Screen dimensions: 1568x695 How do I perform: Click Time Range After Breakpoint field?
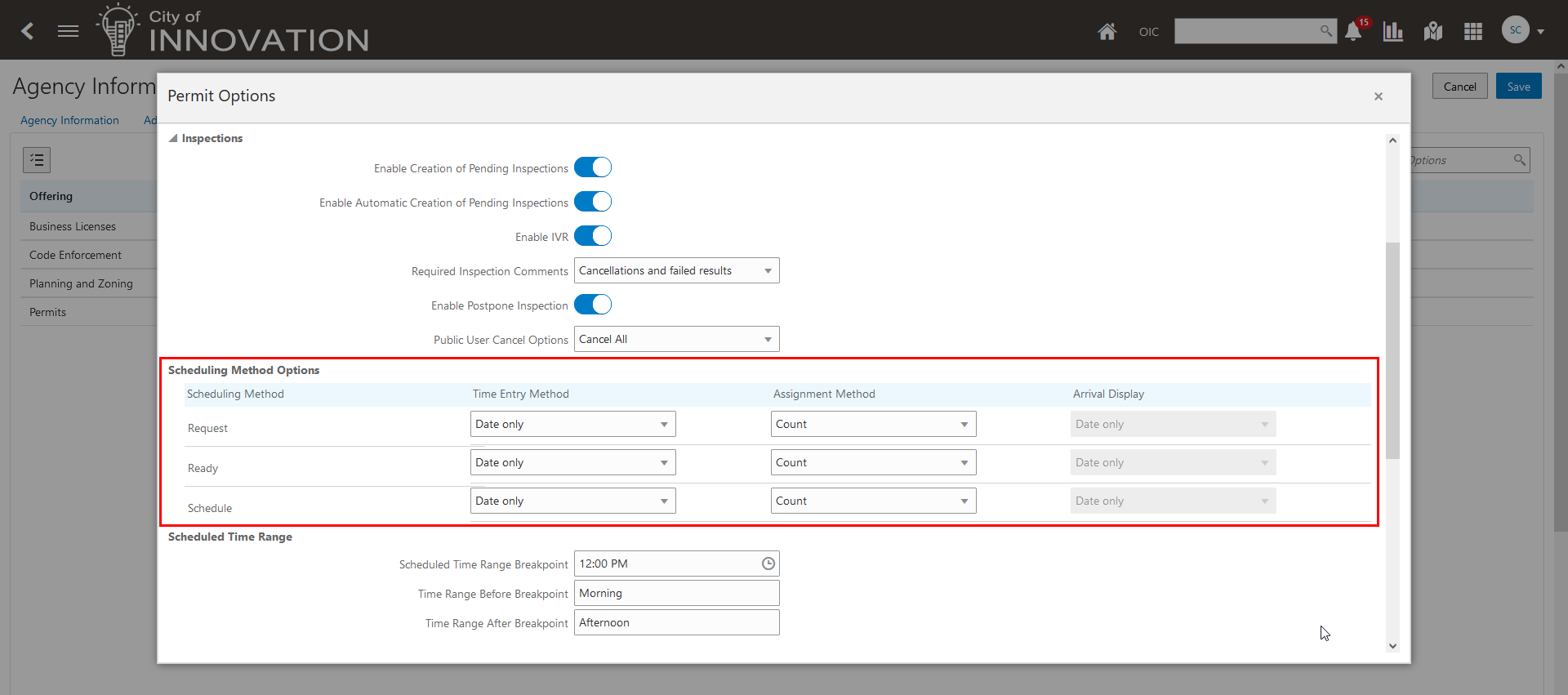(x=676, y=622)
